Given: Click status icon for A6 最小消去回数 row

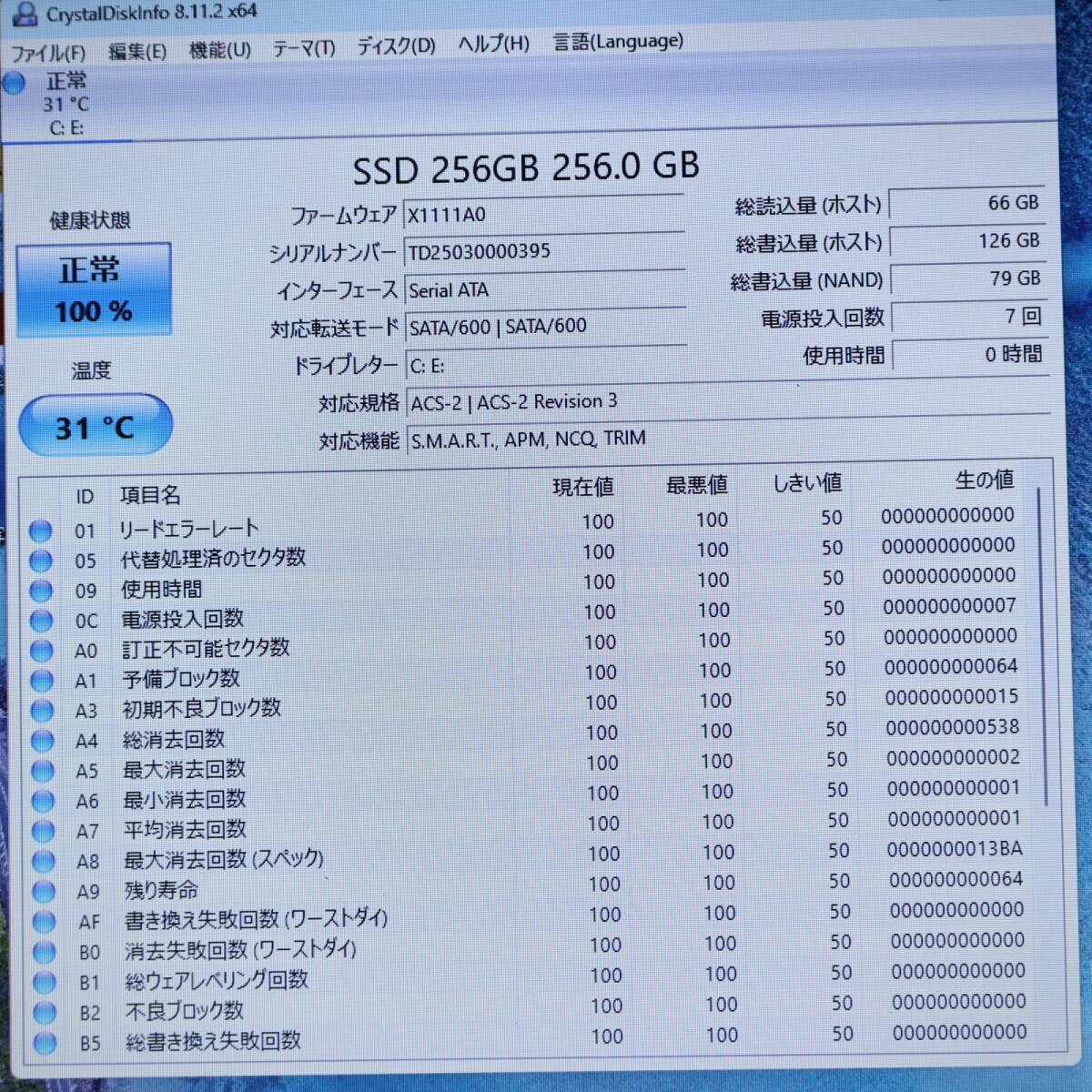Looking at the screenshot, I should [x=43, y=801].
